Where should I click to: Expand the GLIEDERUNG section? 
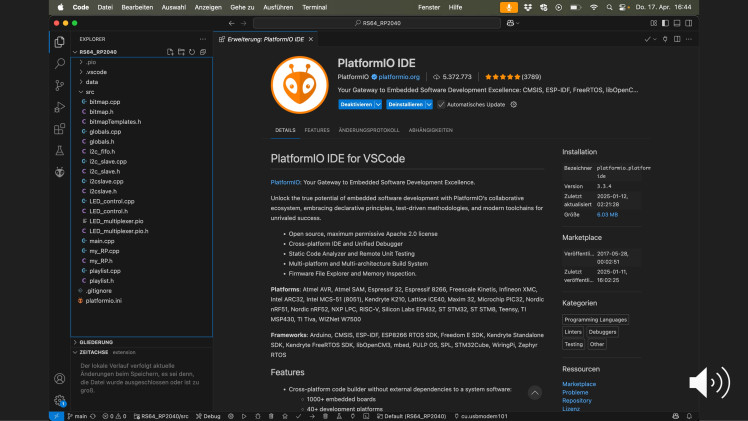tap(96, 342)
